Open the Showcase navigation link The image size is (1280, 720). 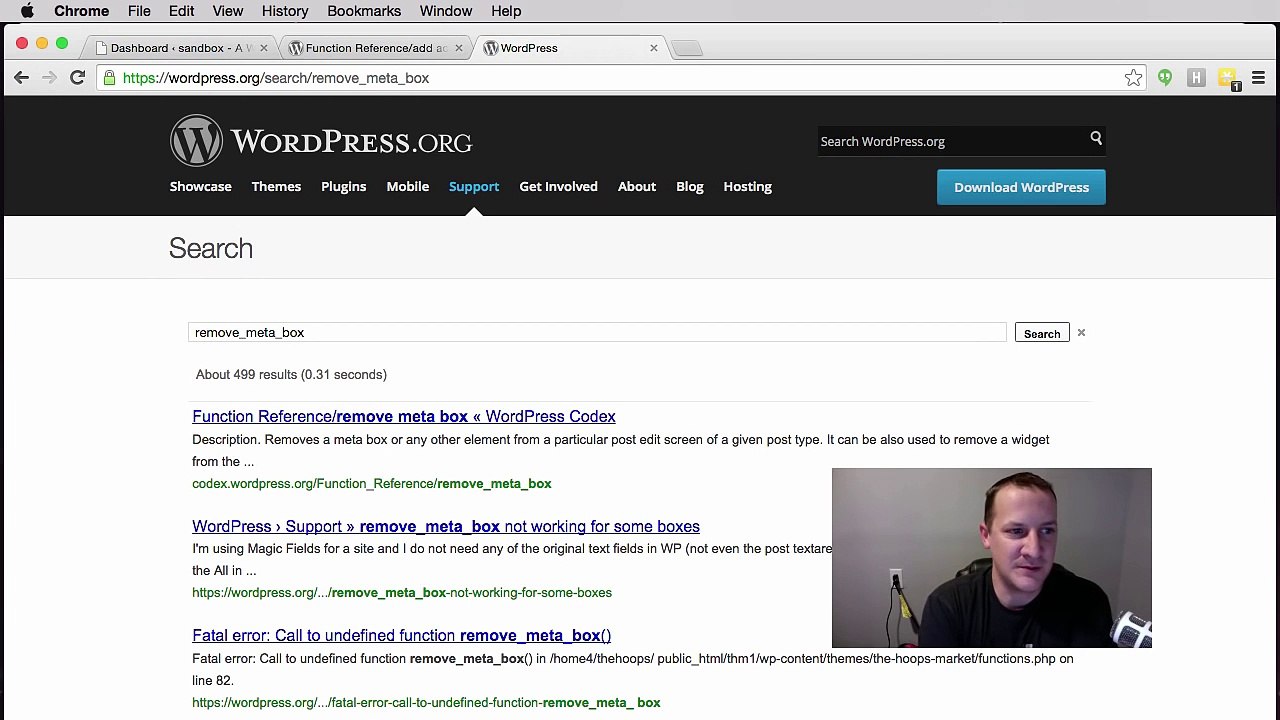[200, 187]
